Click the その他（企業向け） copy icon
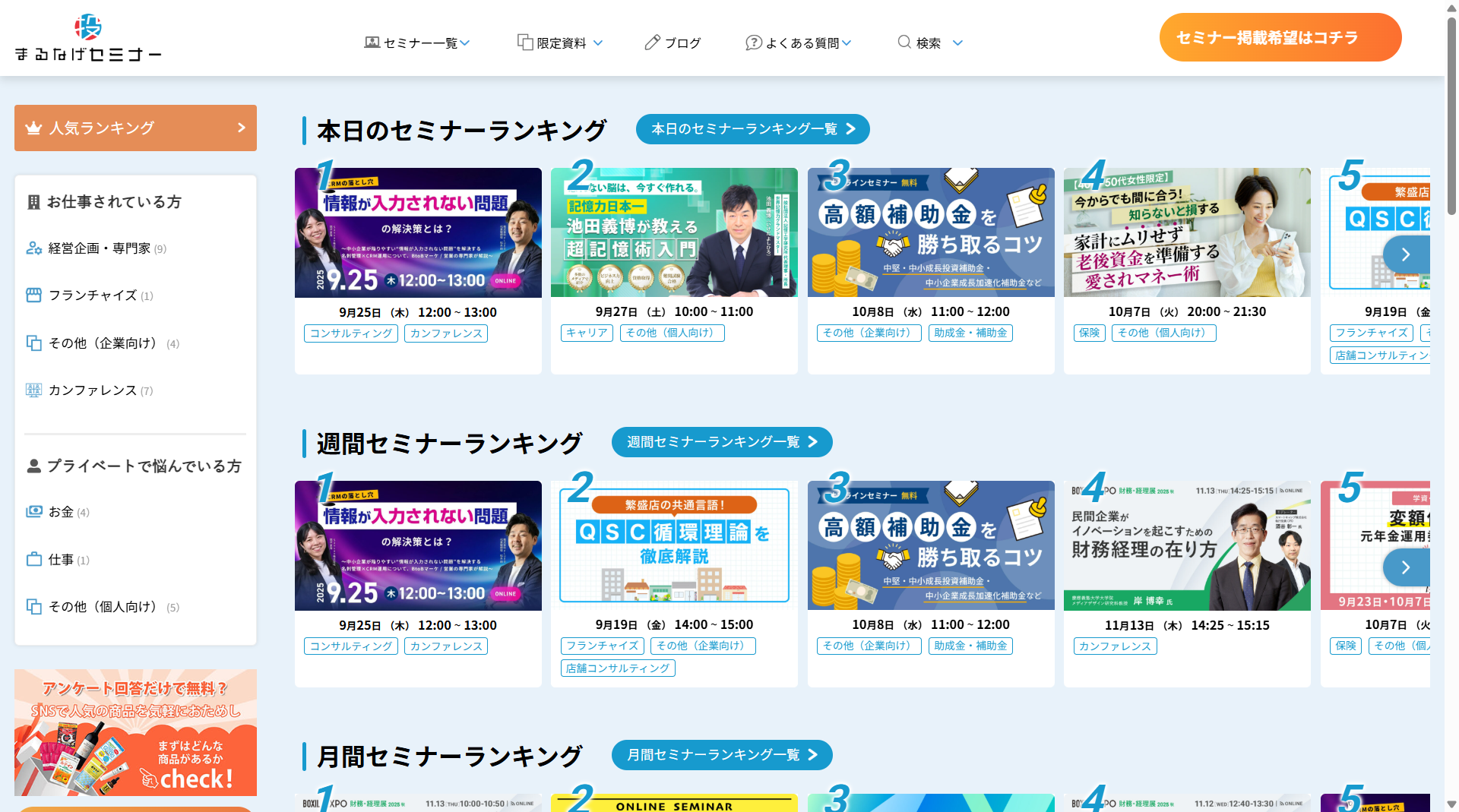Viewport: 1459px width, 812px height. tap(34, 343)
